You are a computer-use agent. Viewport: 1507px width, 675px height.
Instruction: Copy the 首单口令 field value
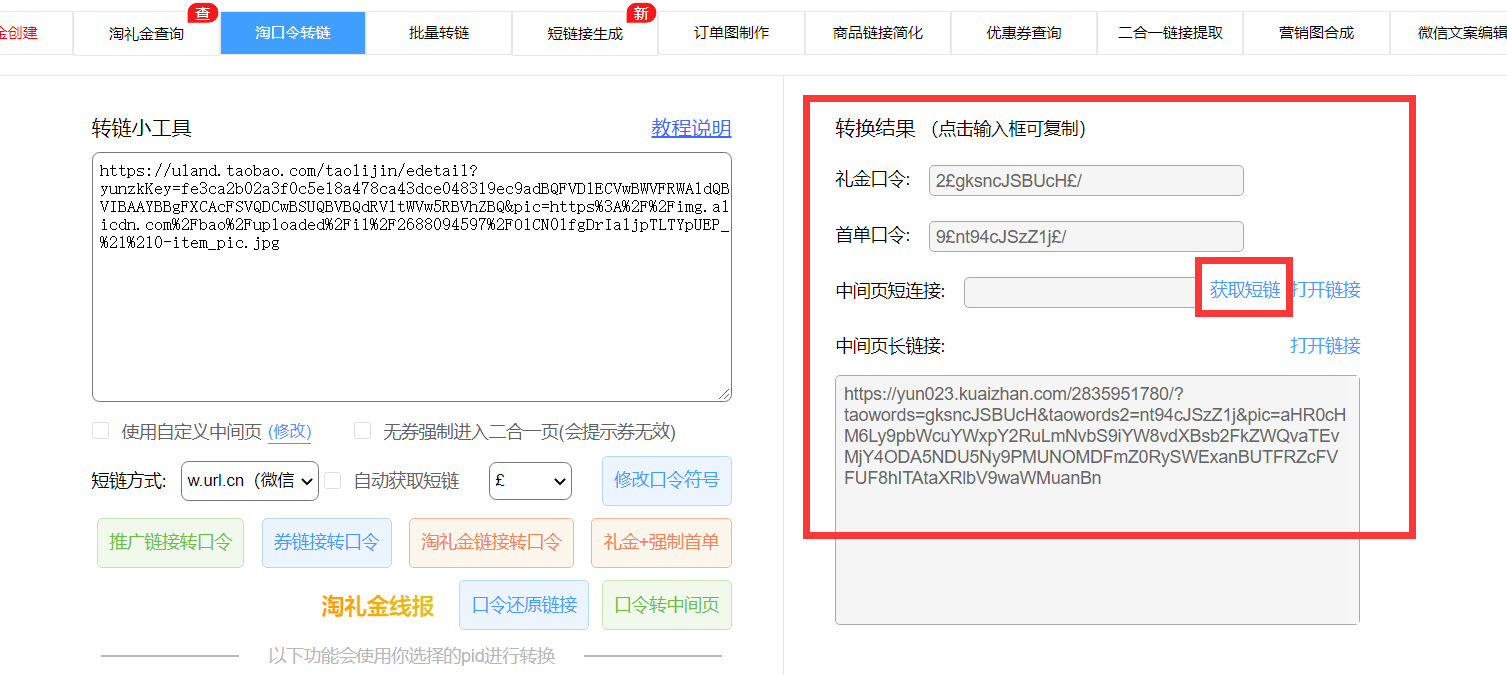(1086, 236)
